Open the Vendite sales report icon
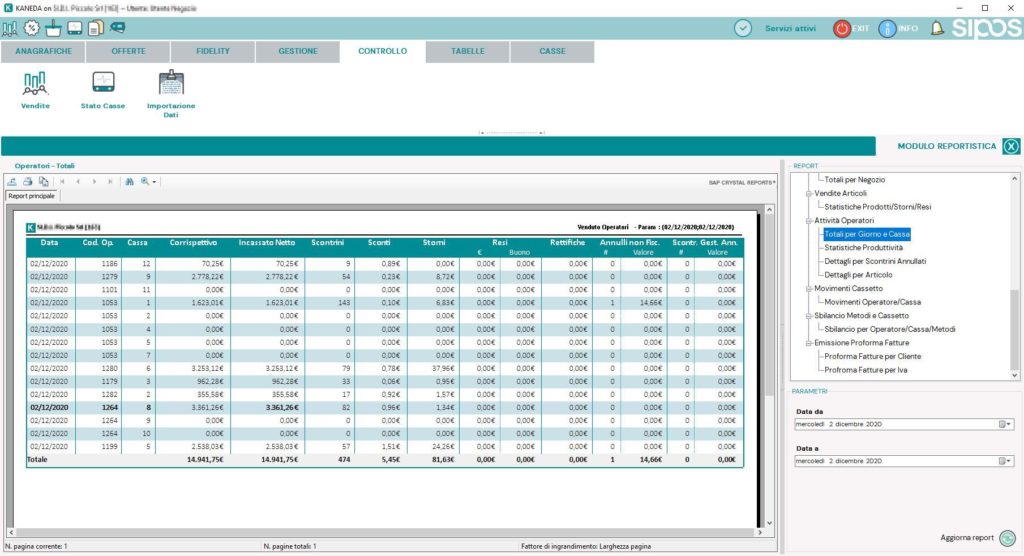Viewport: 1024px width, 556px height. pos(35,84)
